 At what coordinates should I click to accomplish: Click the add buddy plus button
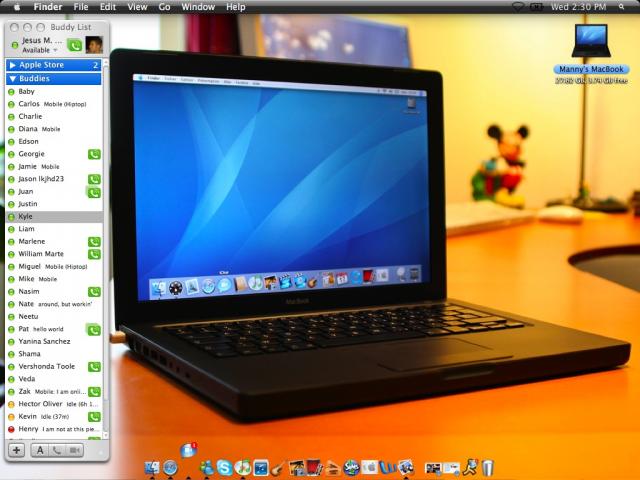[16, 450]
